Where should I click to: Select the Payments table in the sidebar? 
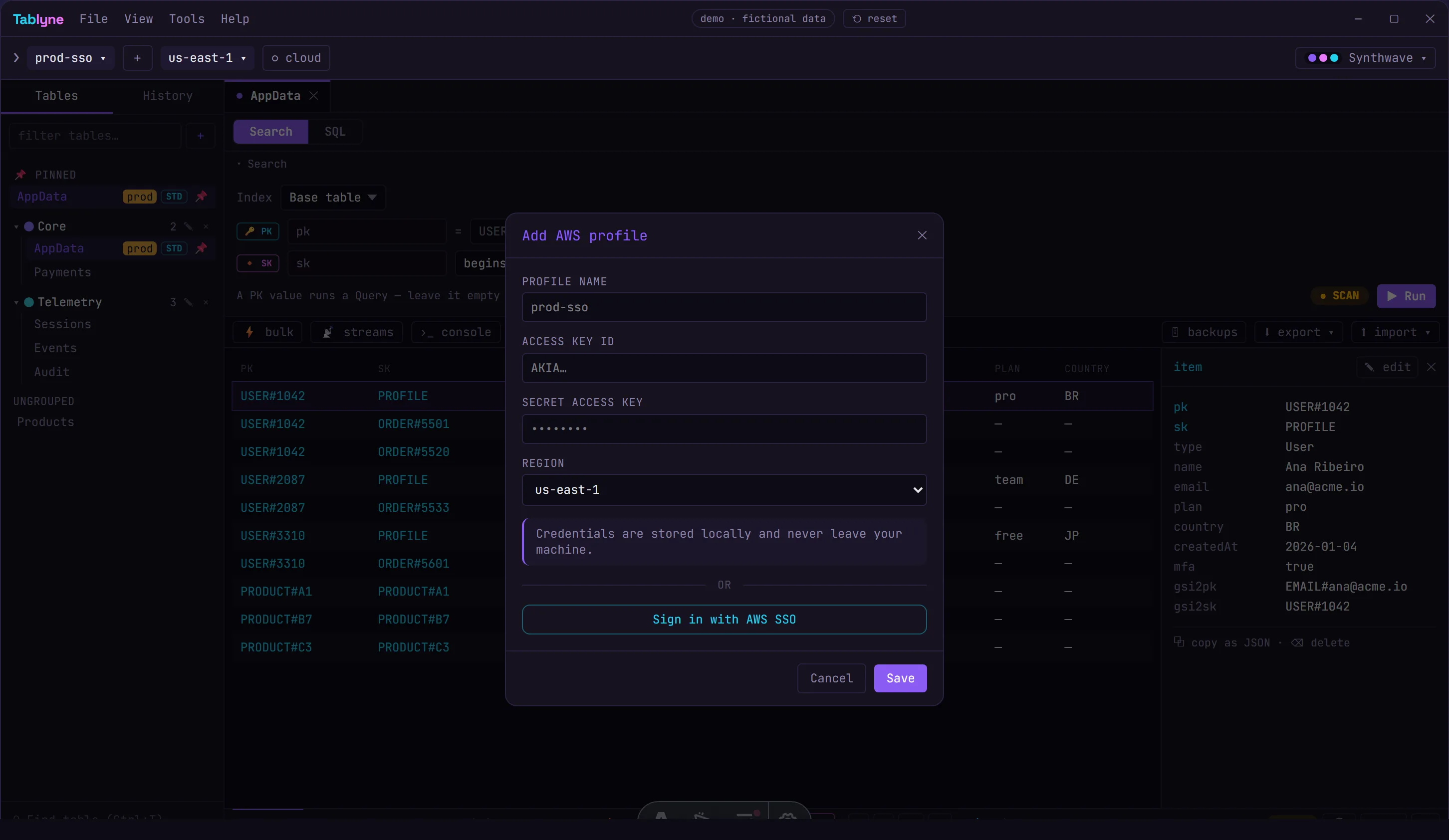tap(63, 272)
